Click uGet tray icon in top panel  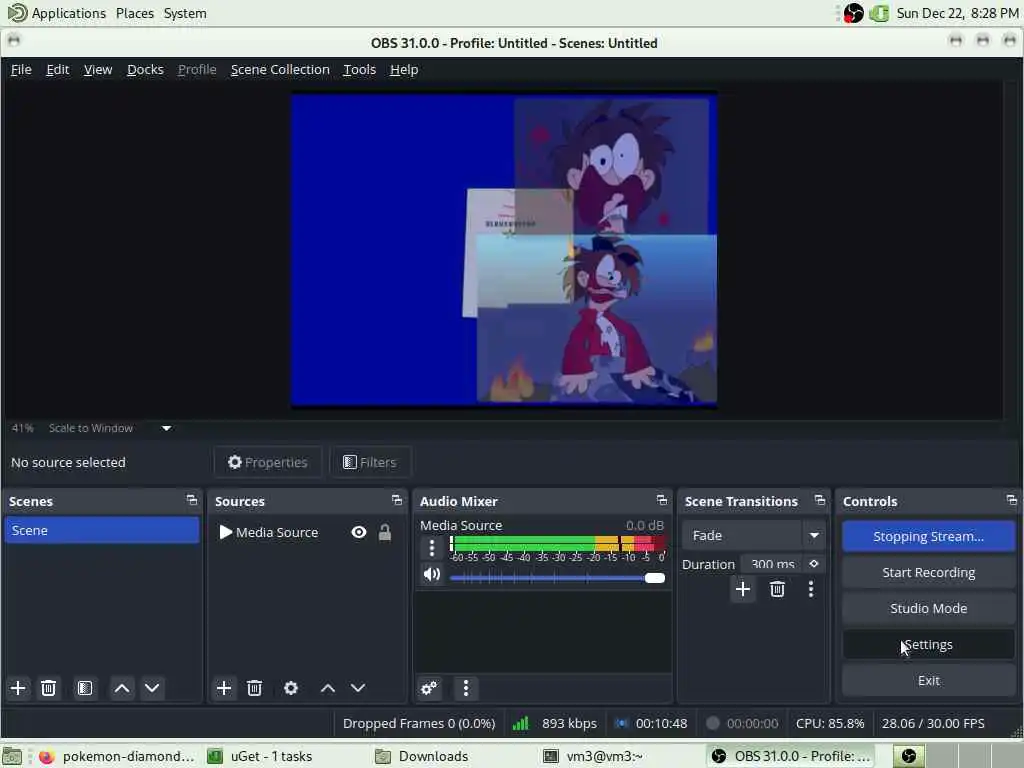pos(880,13)
